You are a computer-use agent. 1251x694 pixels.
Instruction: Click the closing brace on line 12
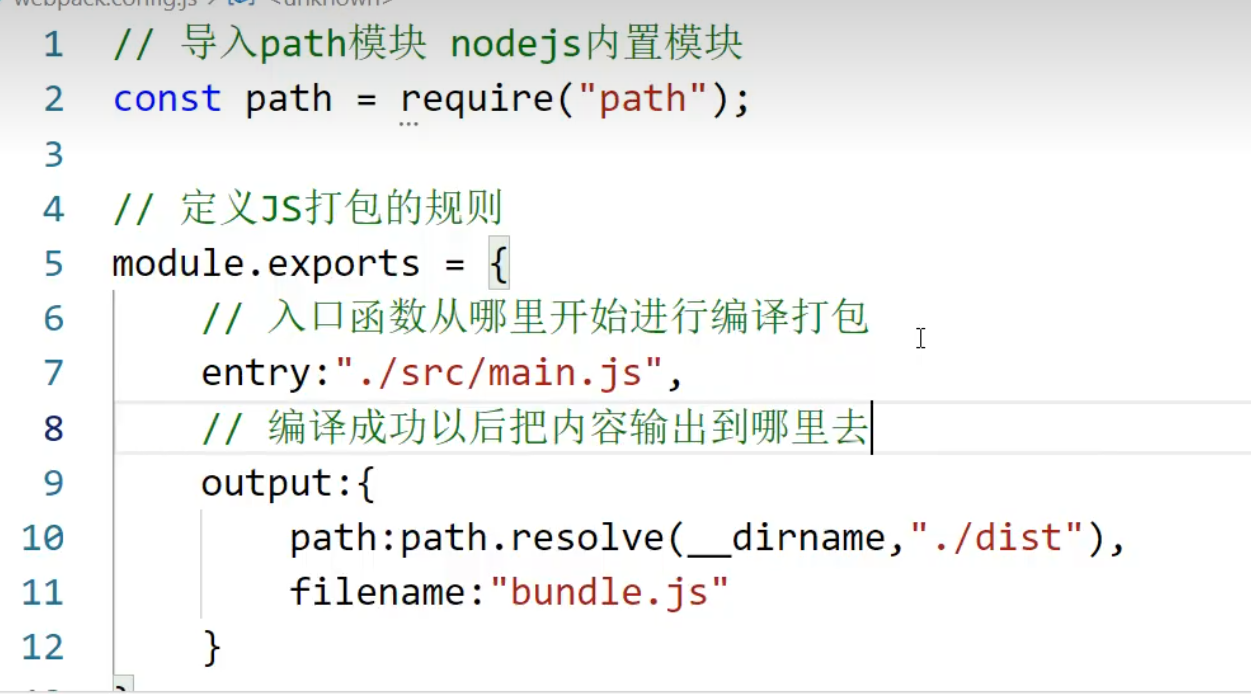211,647
